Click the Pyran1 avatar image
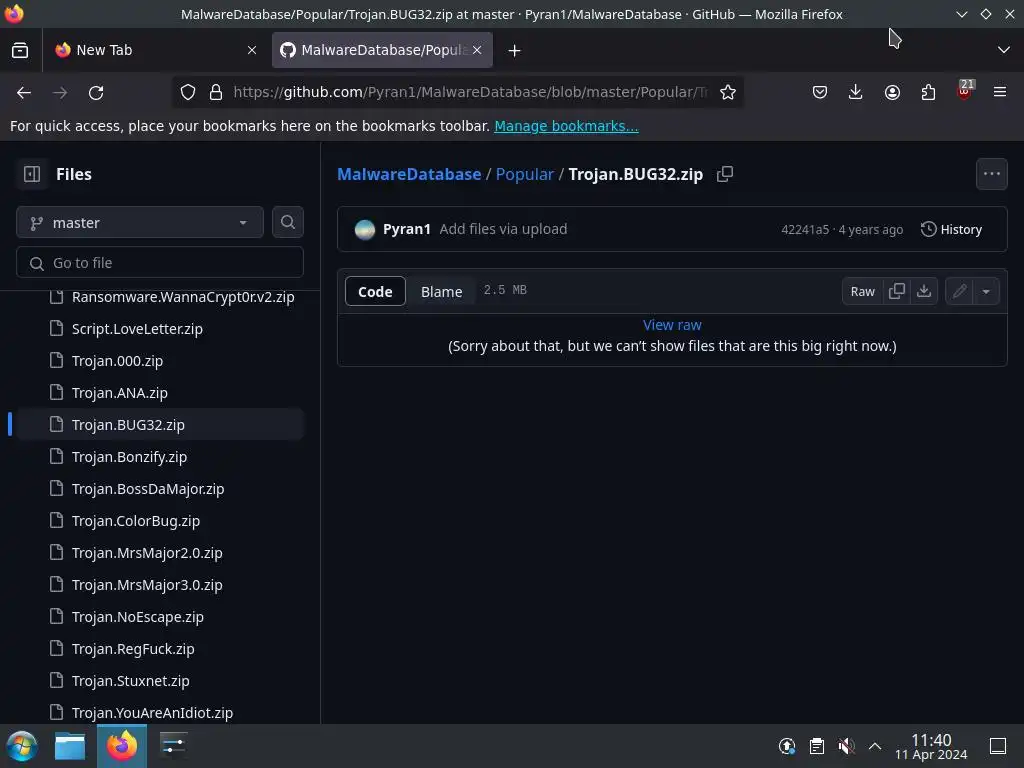The image size is (1024, 768). (364, 229)
